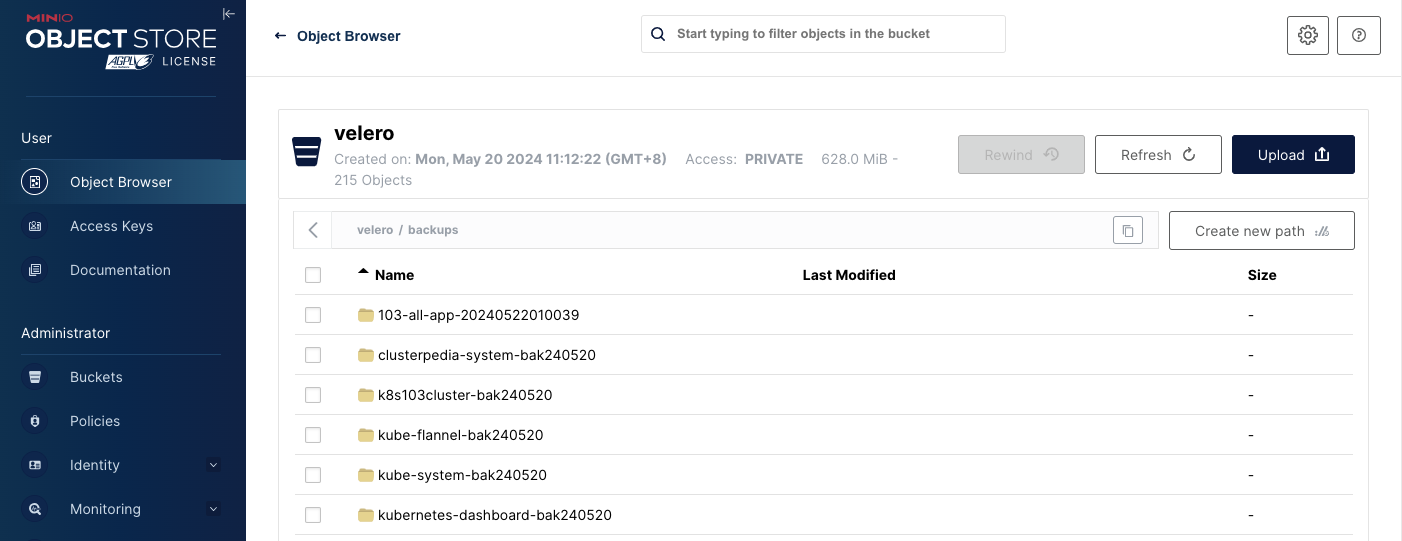Open the kubernetes-dashboard-bak240520 folder
Screen dimensions: 1402x541
pos(495,515)
